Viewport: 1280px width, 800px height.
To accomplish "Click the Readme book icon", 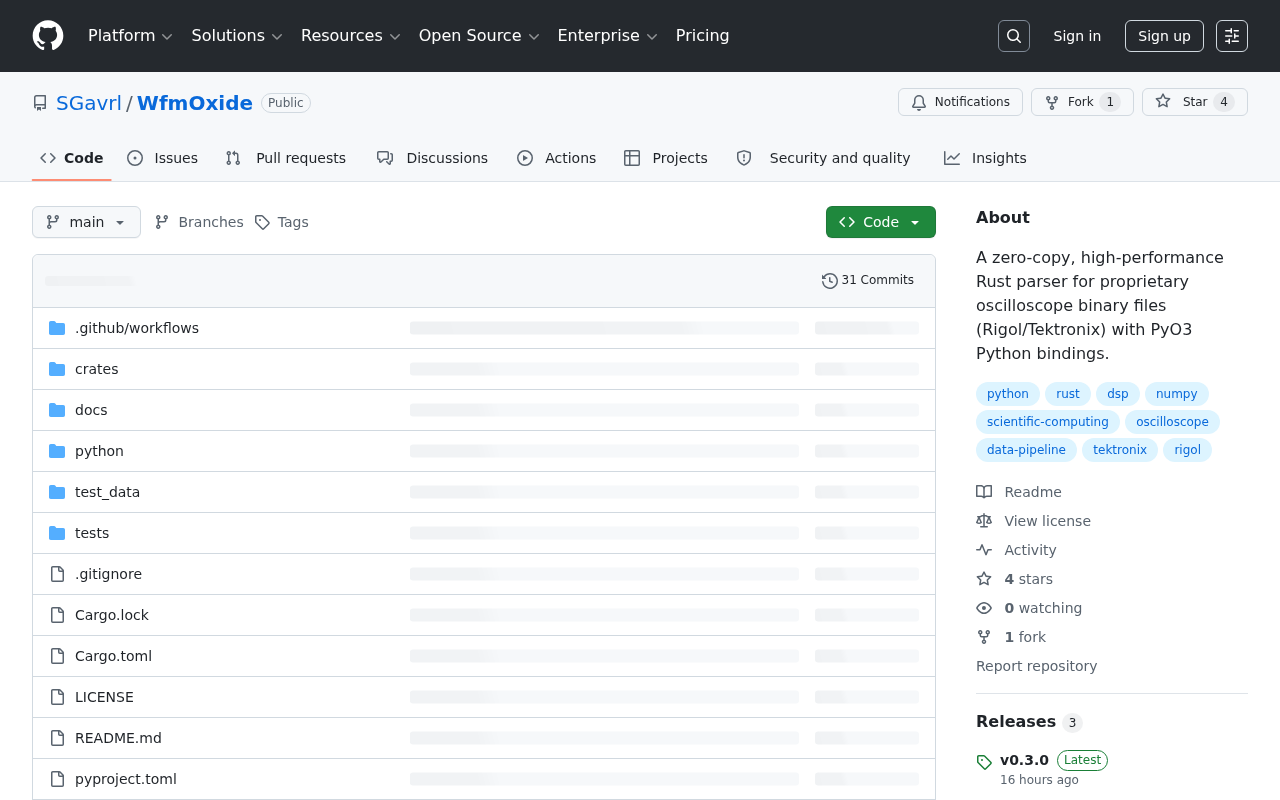I will 984,492.
